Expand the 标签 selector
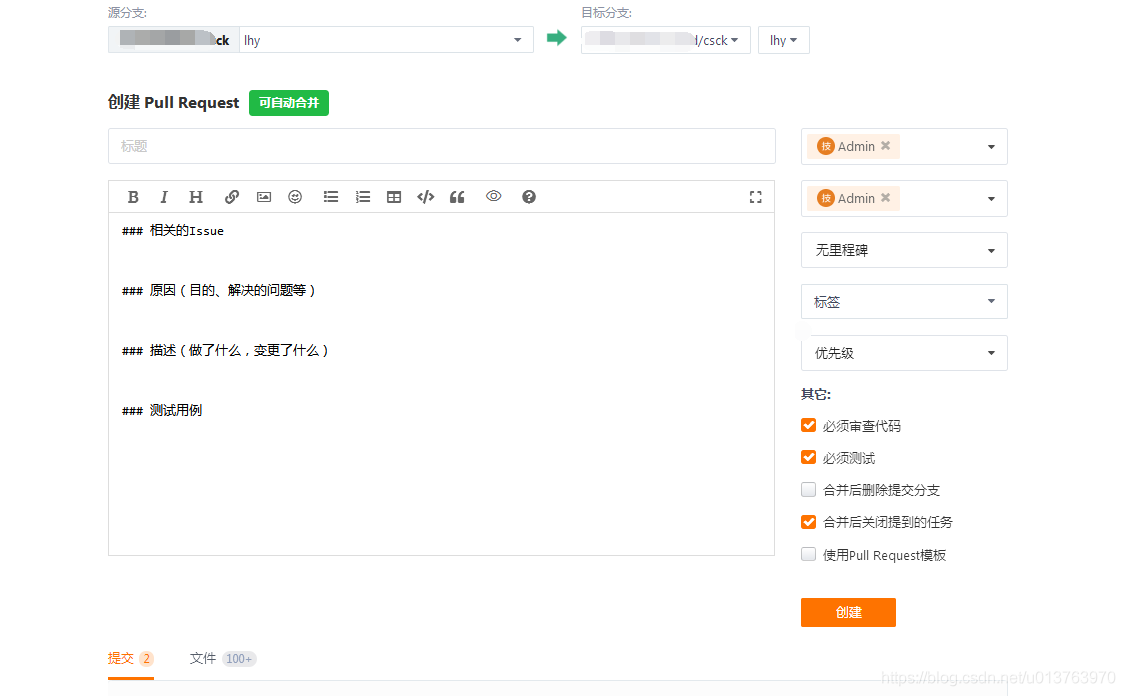Screen dimensions: 1125x696 tap(903, 301)
